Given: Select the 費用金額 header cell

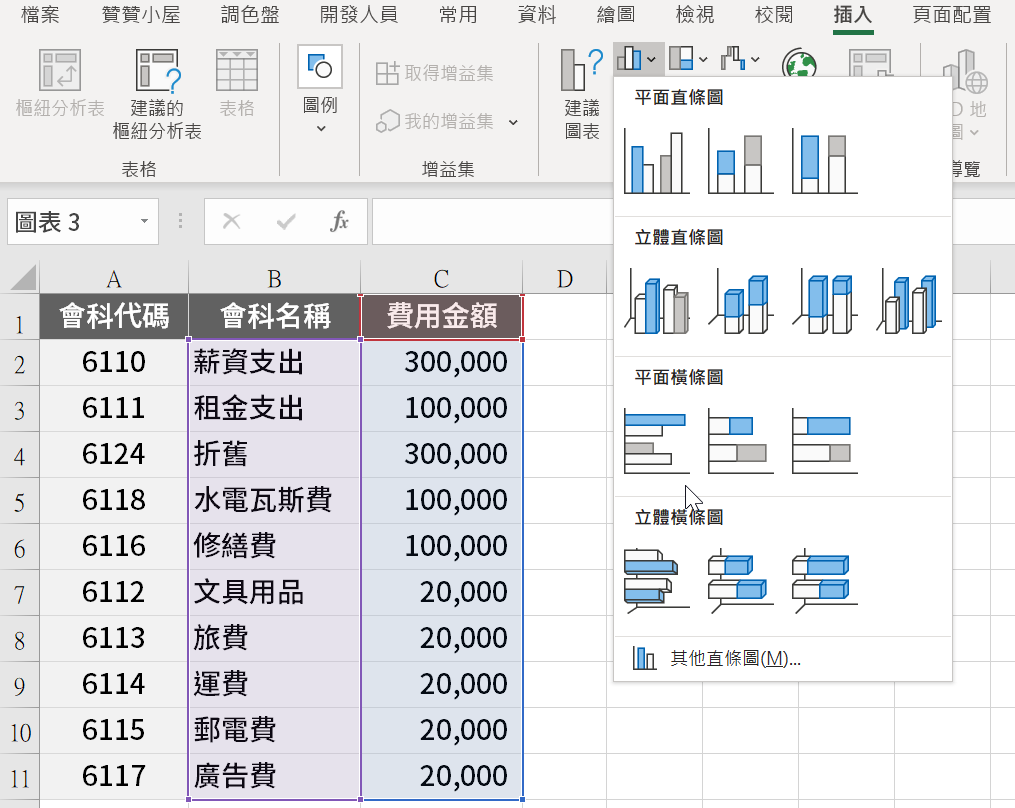Looking at the screenshot, I should point(441,317).
